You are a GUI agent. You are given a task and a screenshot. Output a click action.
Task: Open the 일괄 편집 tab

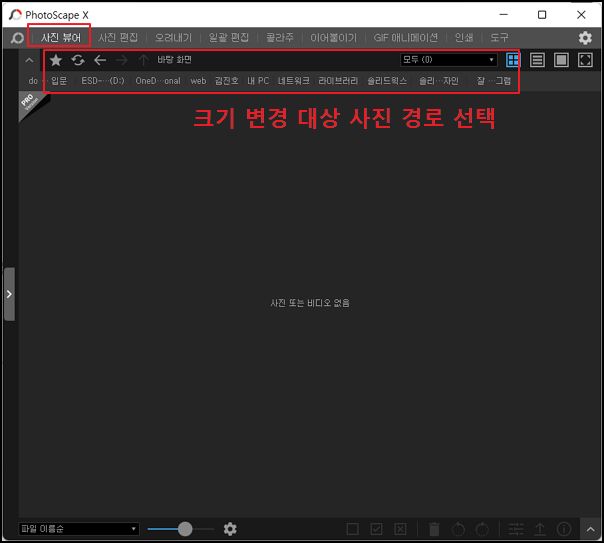(x=228, y=38)
